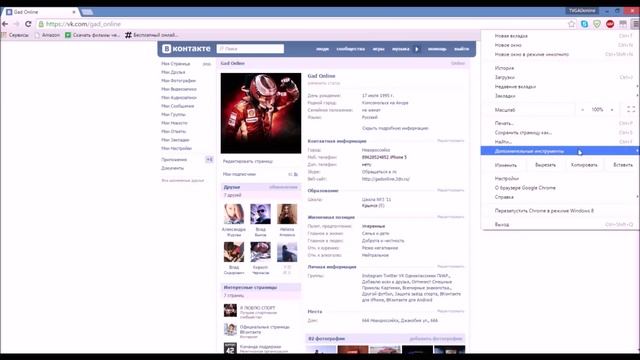Open Мои Друзья in VK sidebar
The height and width of the screenshot is (360, 640).
click(x=173, y=72)
